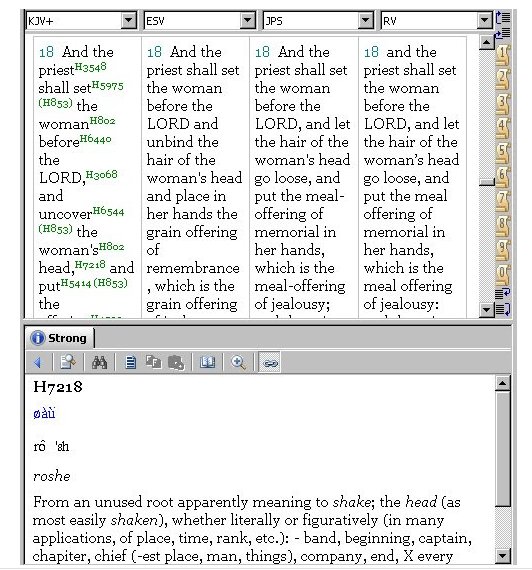Click the bottom lines icon with the long down arrow
This screenshot has width=532, height=570.
503,309
